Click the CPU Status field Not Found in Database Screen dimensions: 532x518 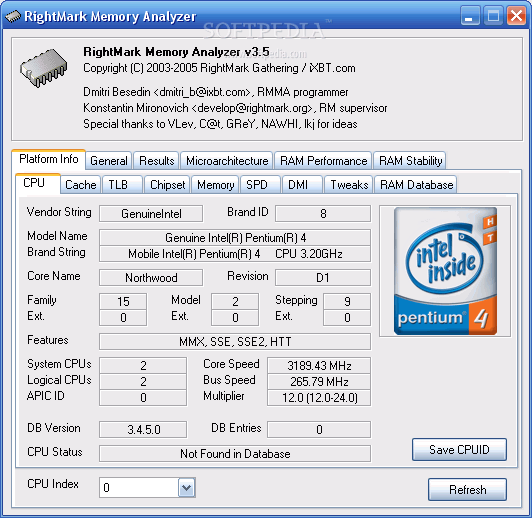235,454
